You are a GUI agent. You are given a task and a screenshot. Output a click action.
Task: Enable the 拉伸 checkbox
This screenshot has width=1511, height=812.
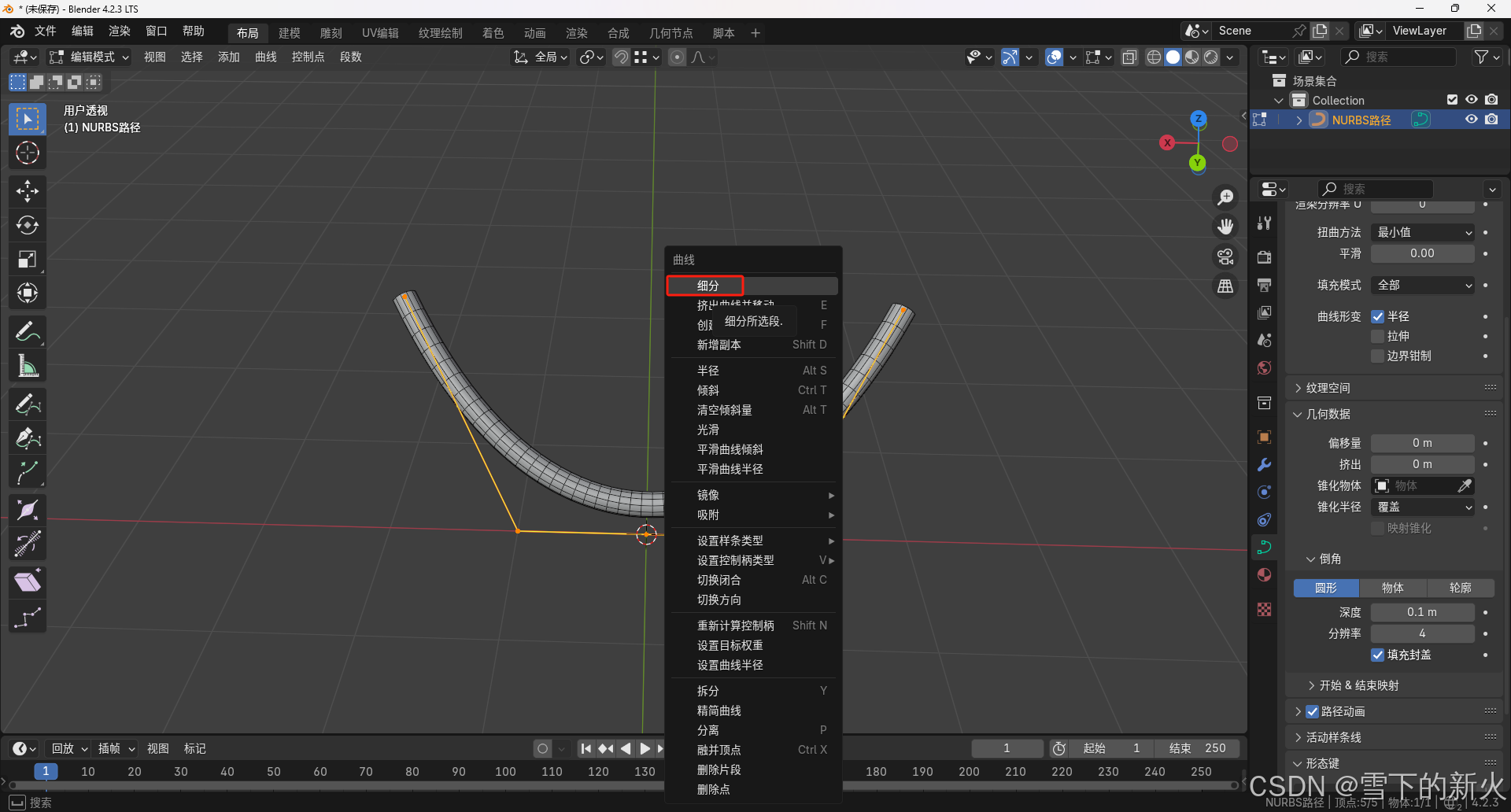[x=1377, y=336]
